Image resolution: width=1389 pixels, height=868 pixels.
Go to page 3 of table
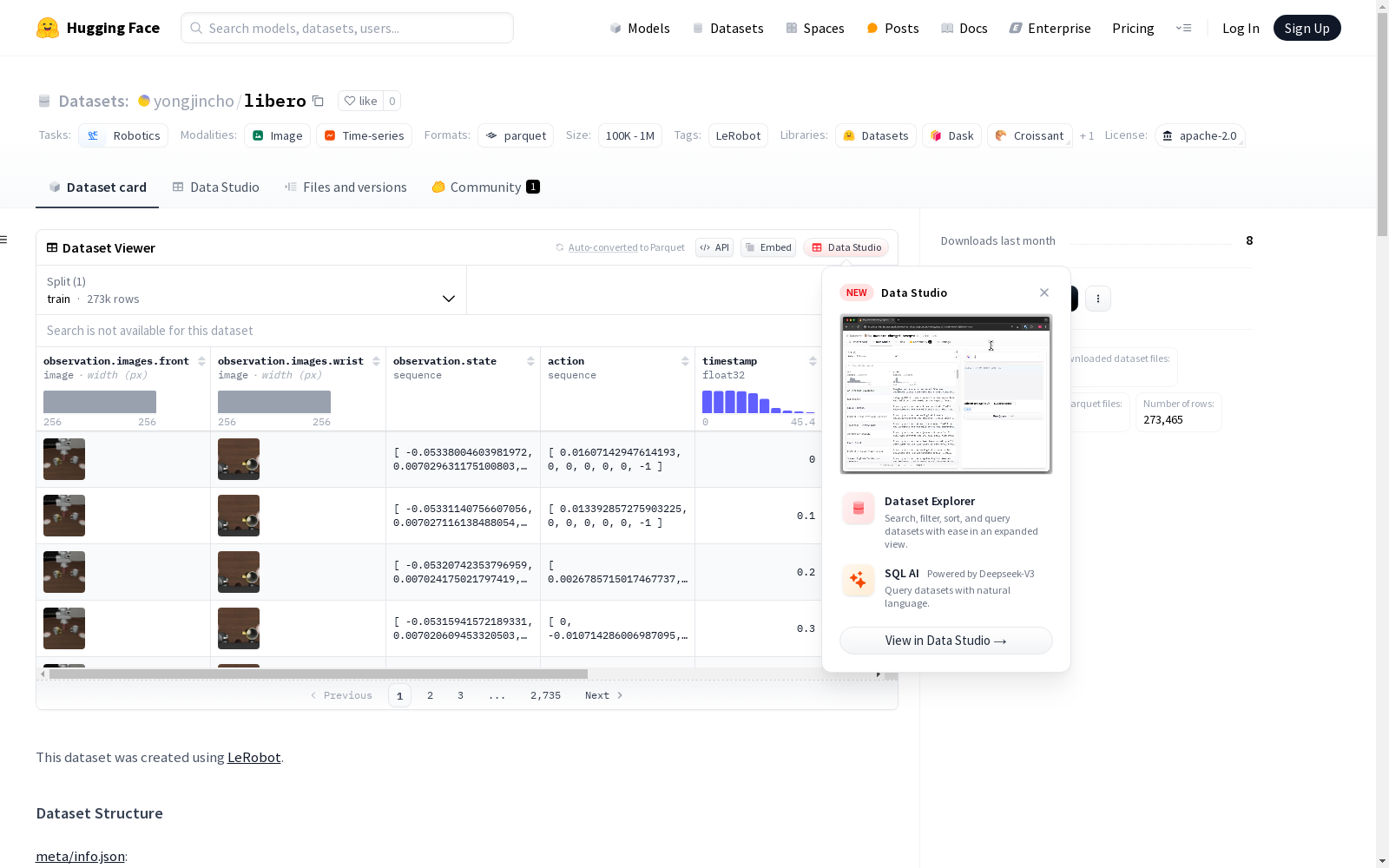pyautogui.click(x=460, y=695)
